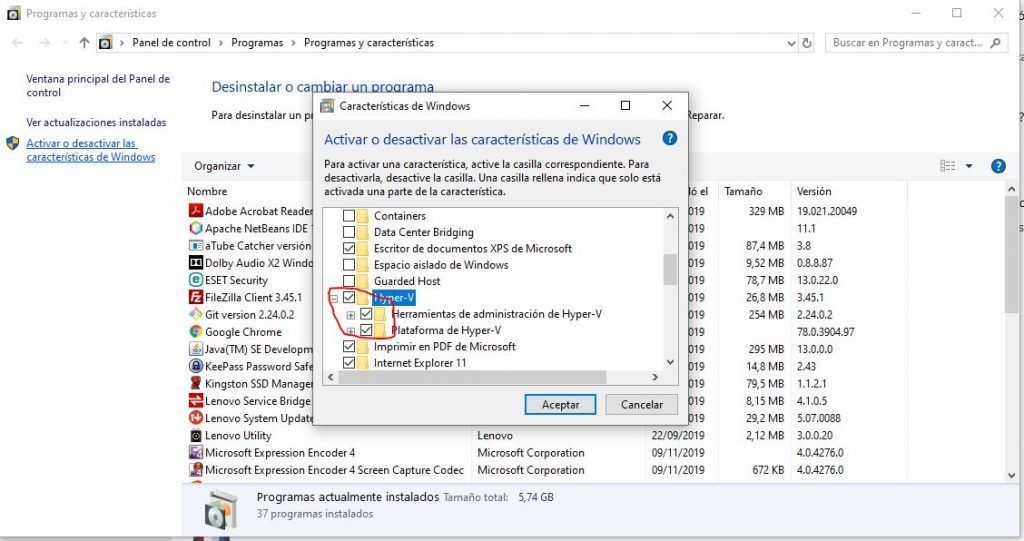
Task: Click the Lenovo Service Bridge icon
Action: tap(195, 401)
